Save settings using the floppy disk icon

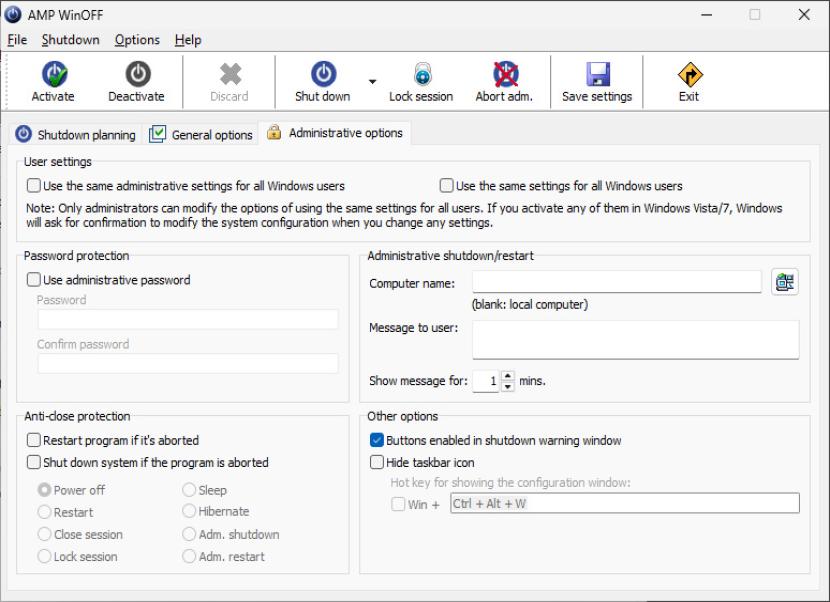pyautogui.click(x=597, y=75)
